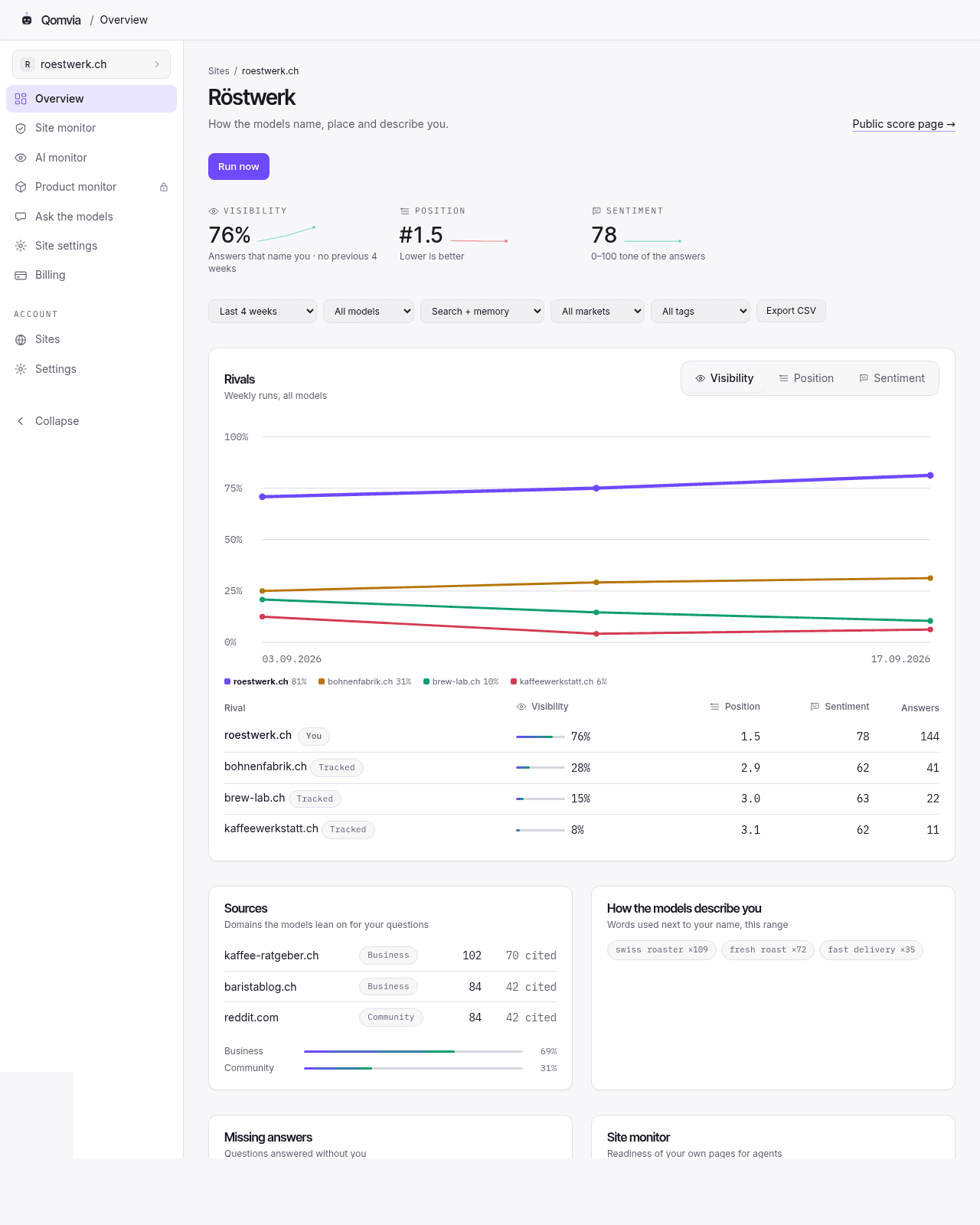Toggle brew-lab.ch series in chart legend
This screenshot has height=1225, width=980.
[x=460, y=681]
